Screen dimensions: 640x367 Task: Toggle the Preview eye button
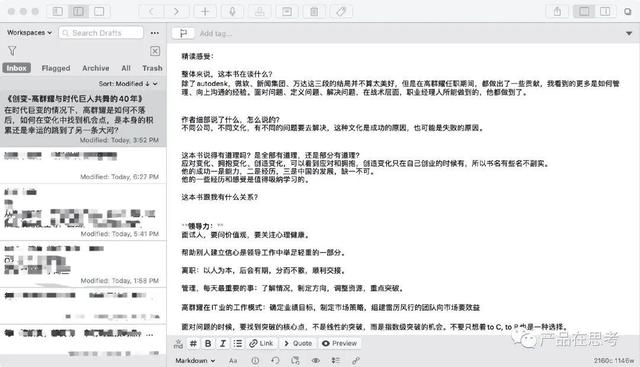point(340,343)
